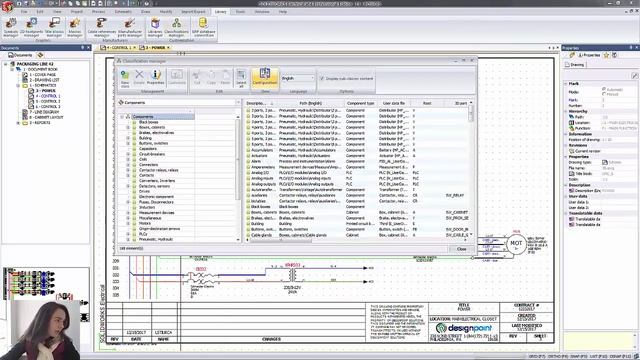Click the pencil icon left of Properties tab

[x=572, y=55]
